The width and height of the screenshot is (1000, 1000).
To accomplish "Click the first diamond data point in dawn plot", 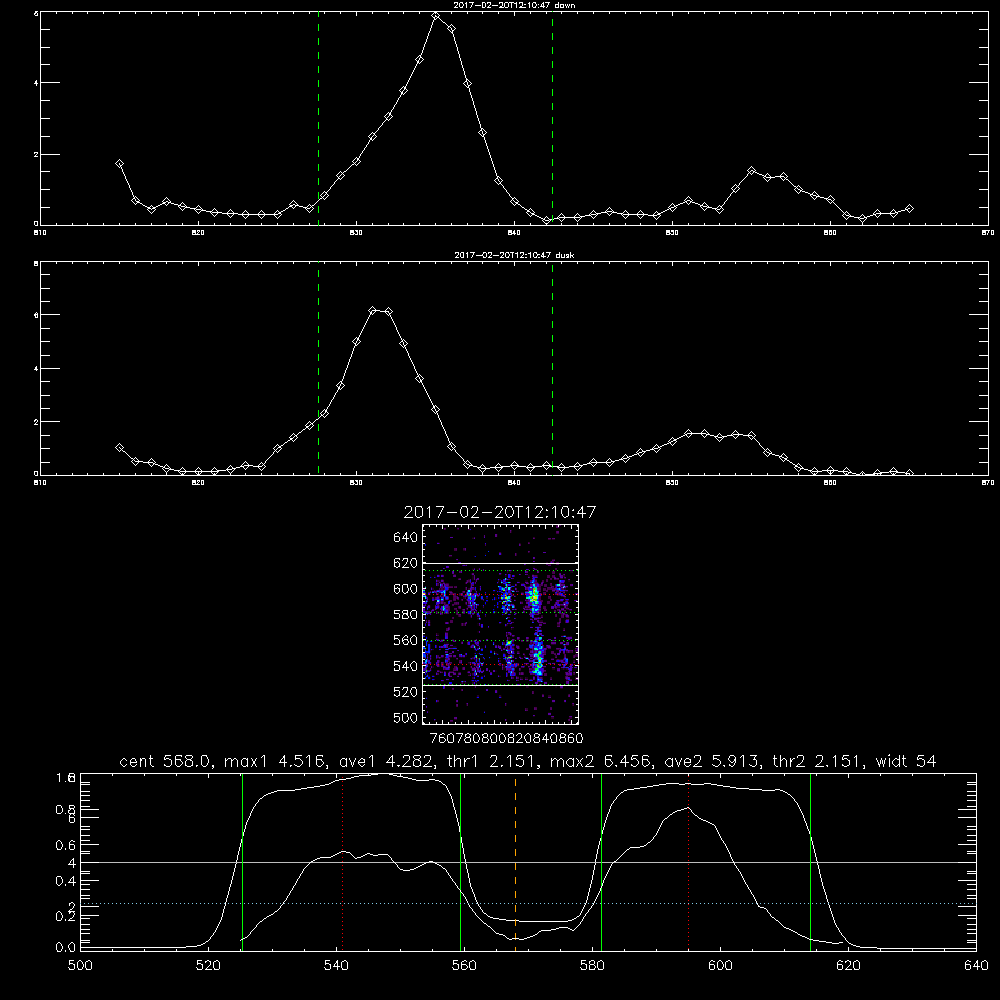I will click(119, 164).
